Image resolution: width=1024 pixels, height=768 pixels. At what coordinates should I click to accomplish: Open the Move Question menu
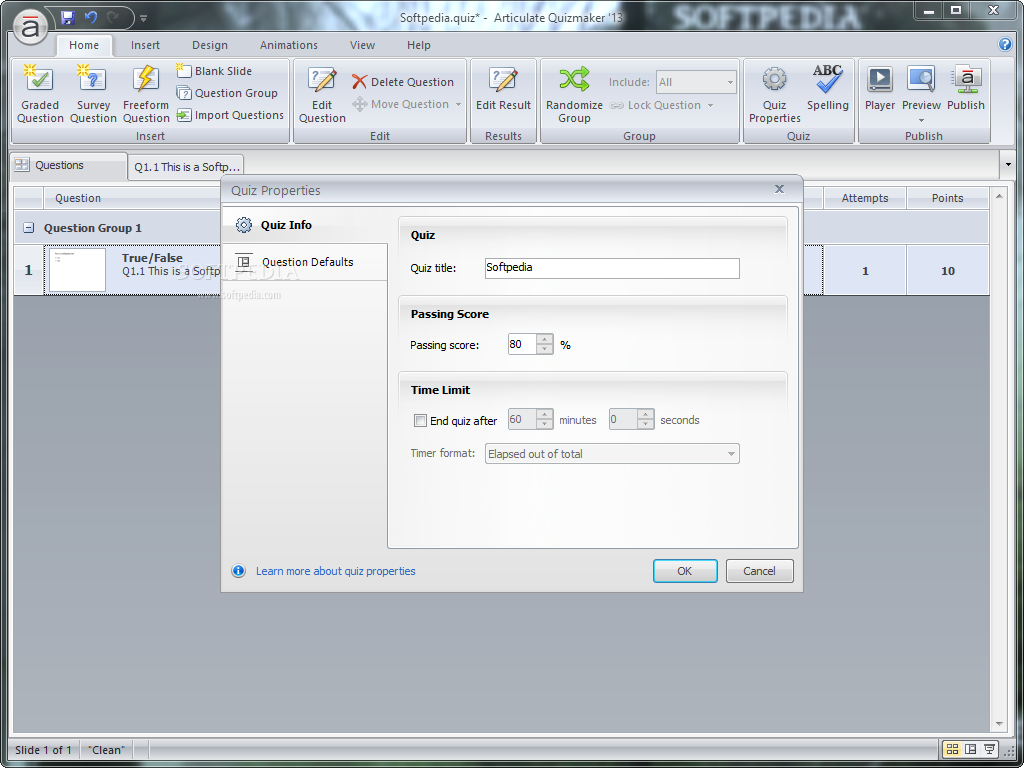coord(406,104)
